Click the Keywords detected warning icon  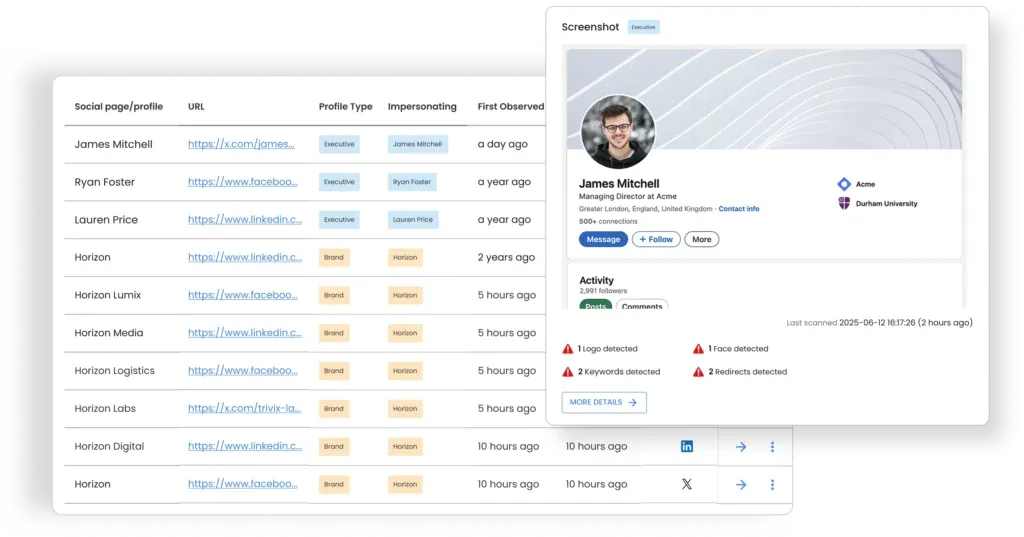coord(568,372)
